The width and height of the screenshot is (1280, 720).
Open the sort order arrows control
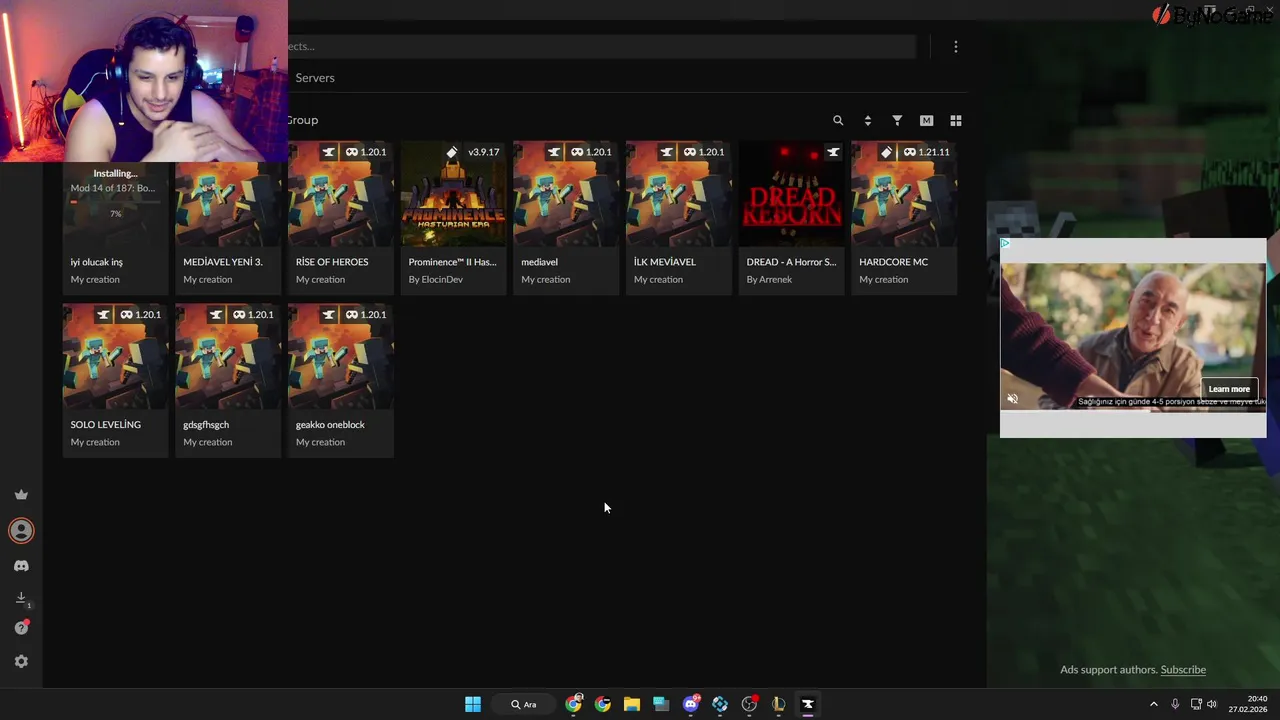point(867,120)
